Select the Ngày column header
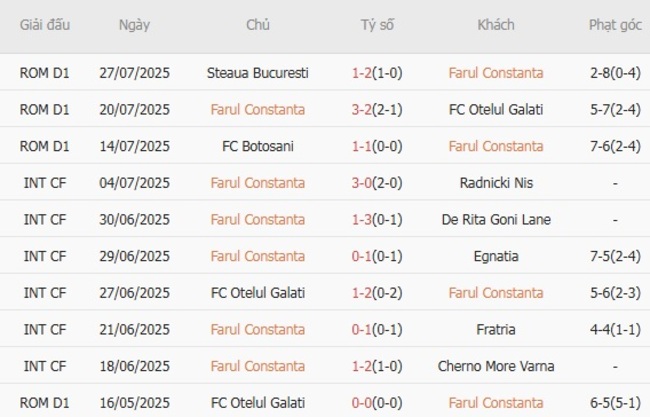 (x=134, y=25)
